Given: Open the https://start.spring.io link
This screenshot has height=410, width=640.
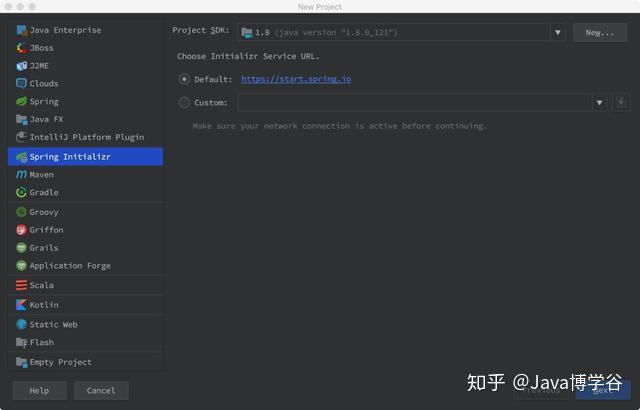Looking at the screenshot, I should point(296,79).
